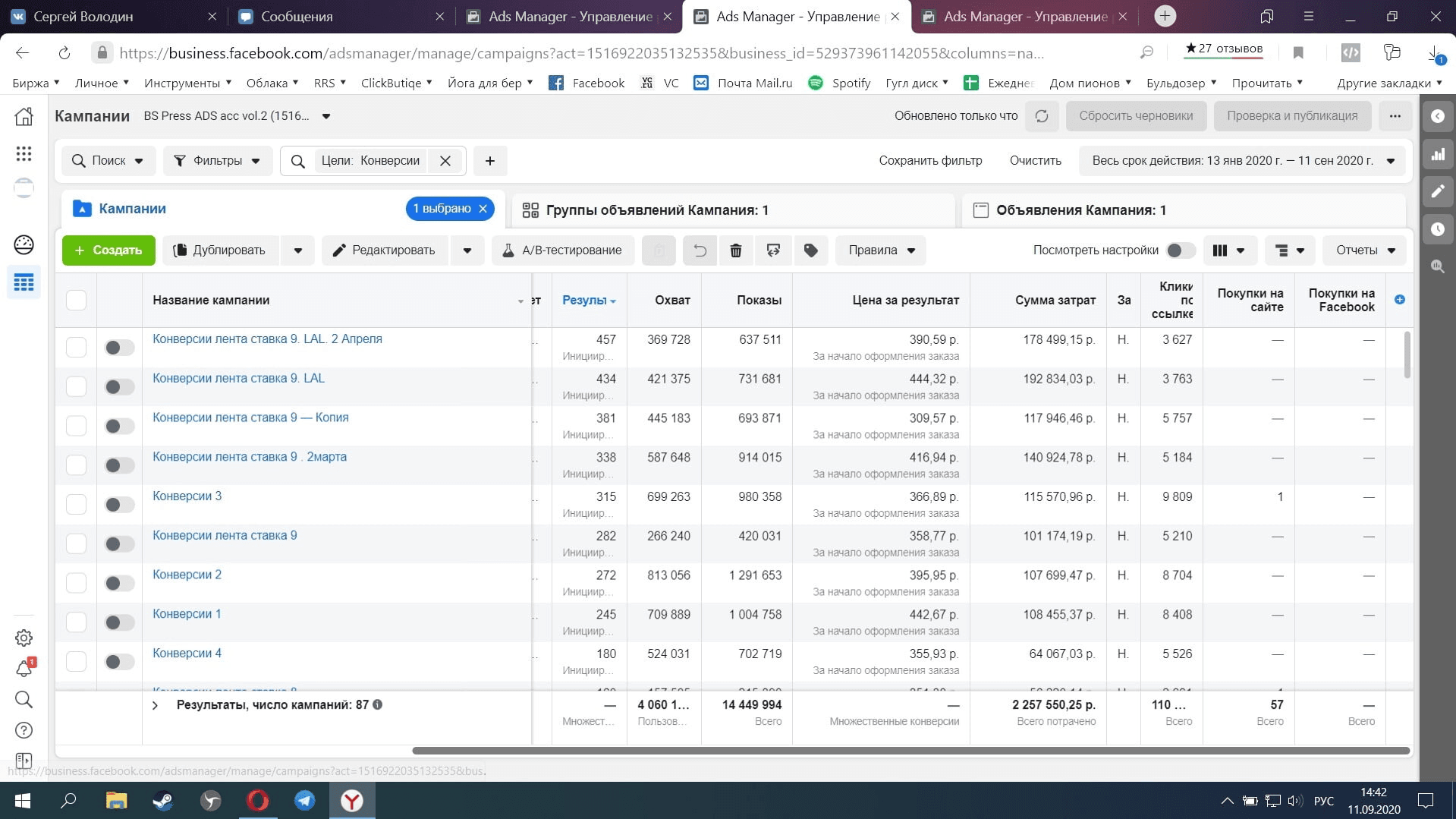Select all campaigns header checkbox
The image size is (1456, 819).
[x=76, y=301]
